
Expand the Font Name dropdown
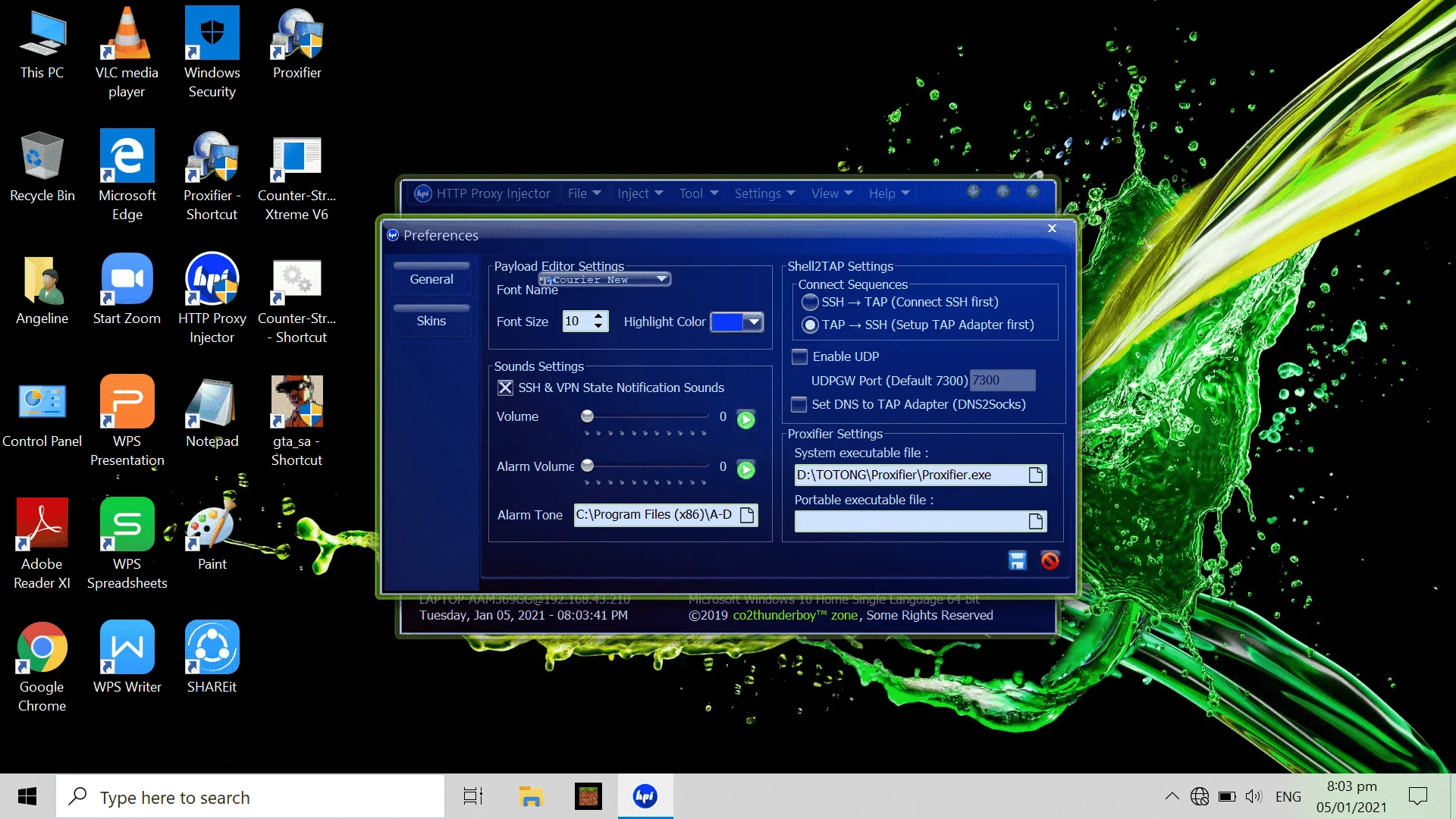coord(662,279)
